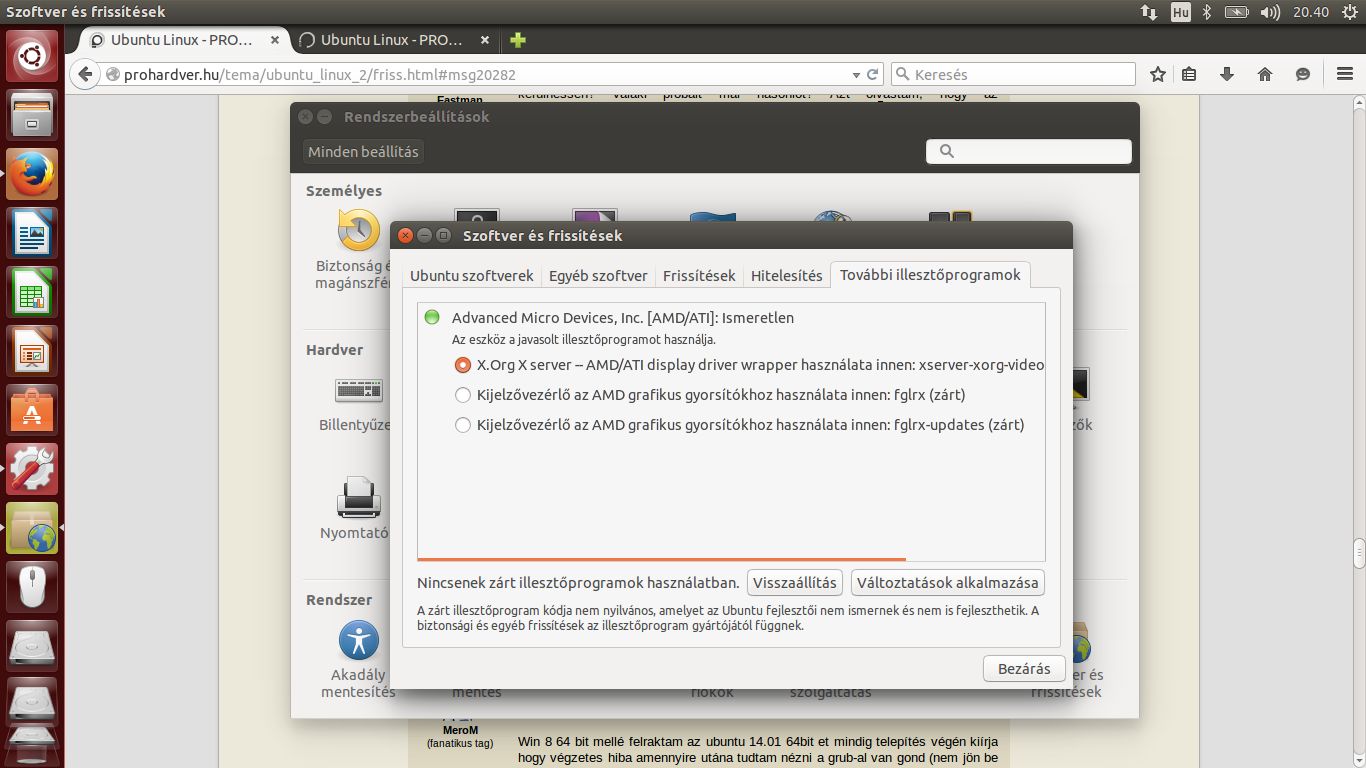
Task: Switch to the first Ubuntu Linux browser tab
Action: (x=182, y=40)
